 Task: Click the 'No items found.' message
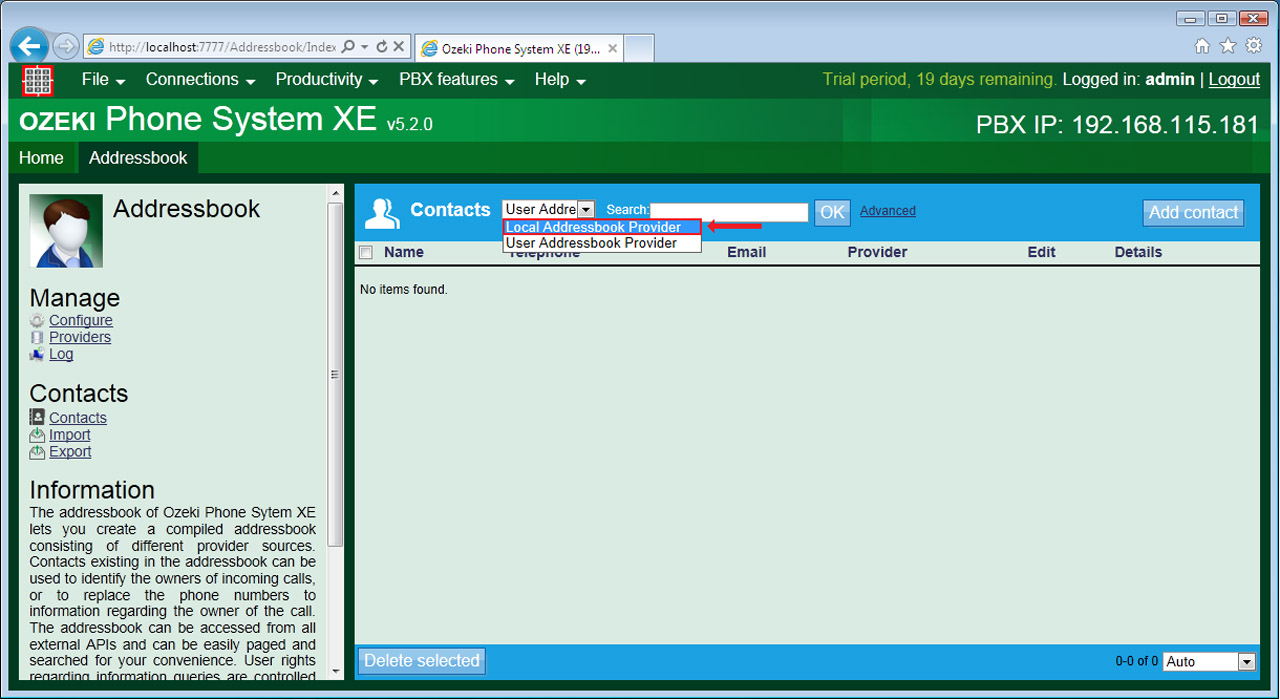404,290
